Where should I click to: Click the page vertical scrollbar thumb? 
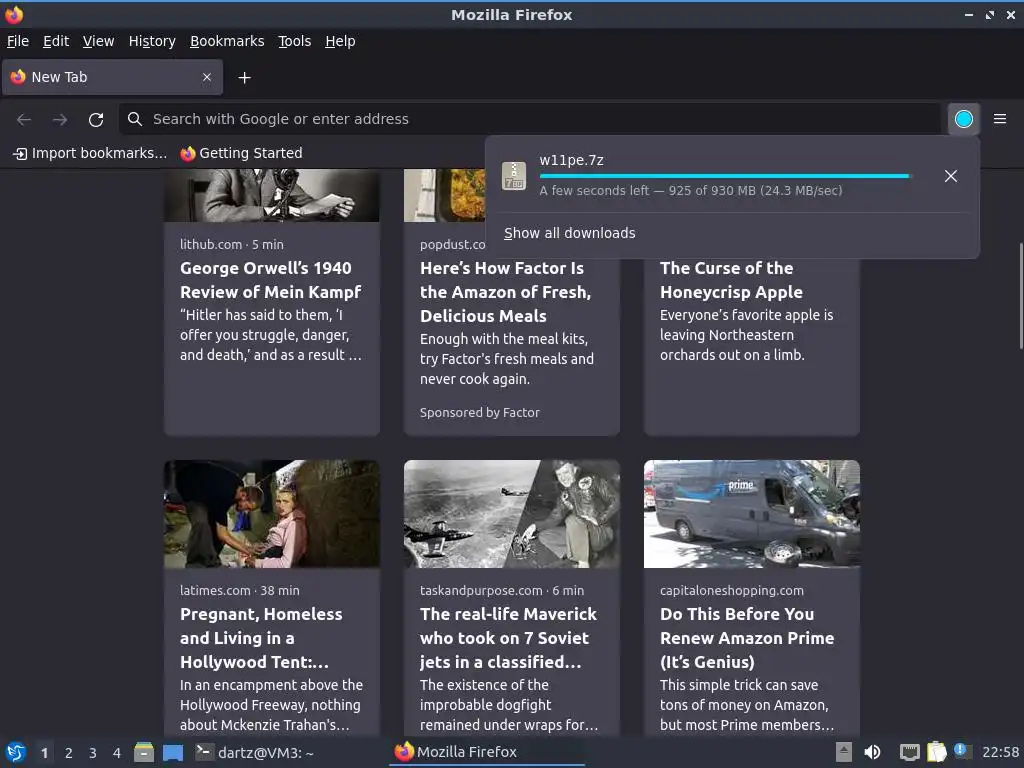click(x=1021, y=296)
